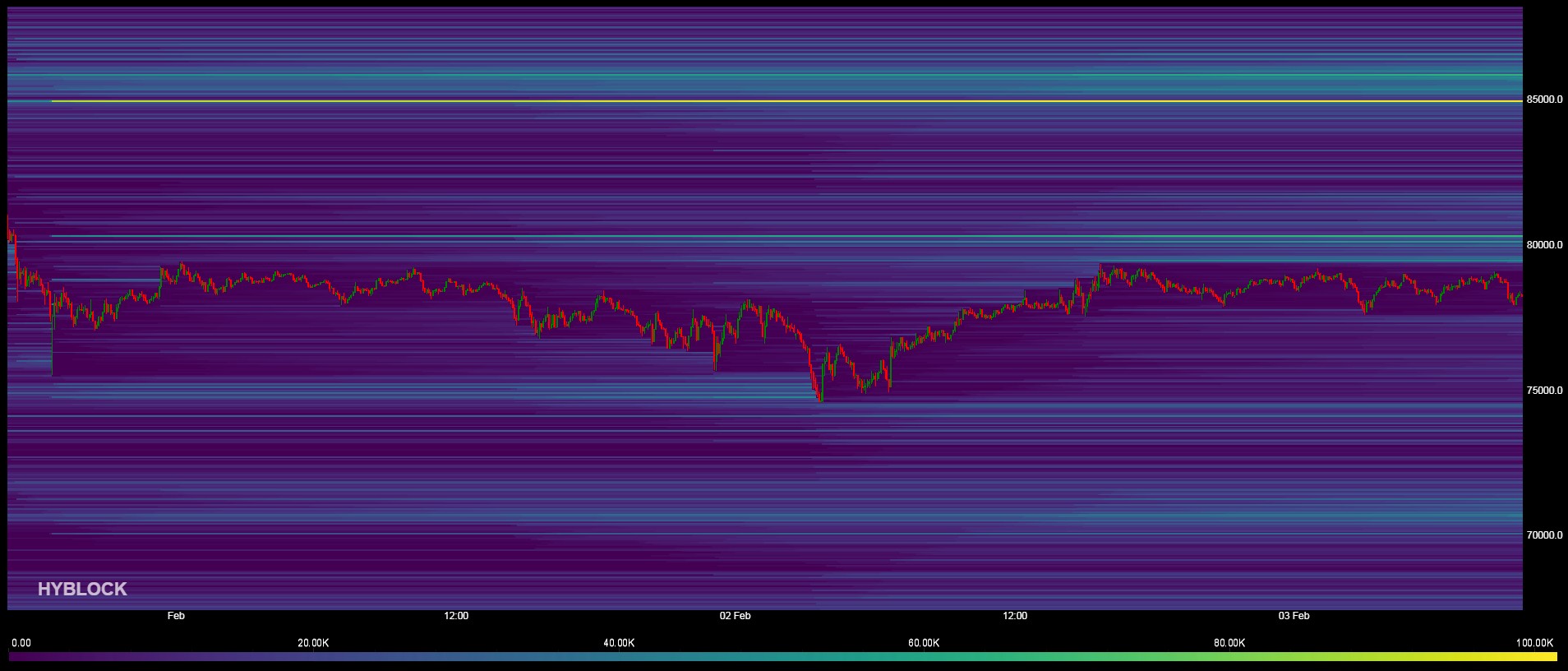Click the lowest candle bottom near 75000
1568x671 pixels.
[820, 400]
